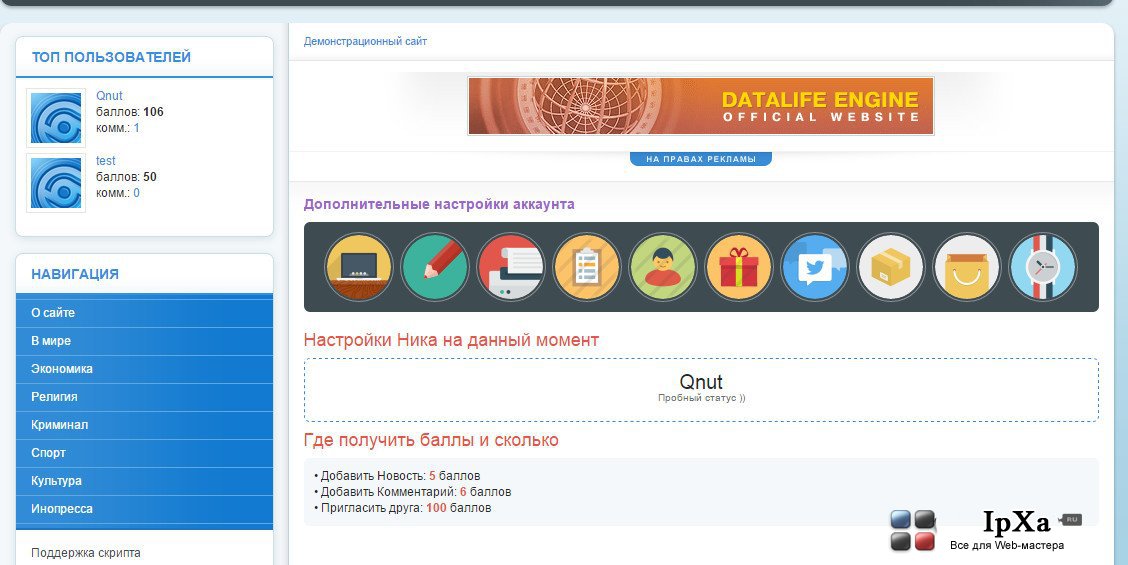Select Инопресса navigation entry
The width and height of the screenshot is (1128, 565).
145,510
